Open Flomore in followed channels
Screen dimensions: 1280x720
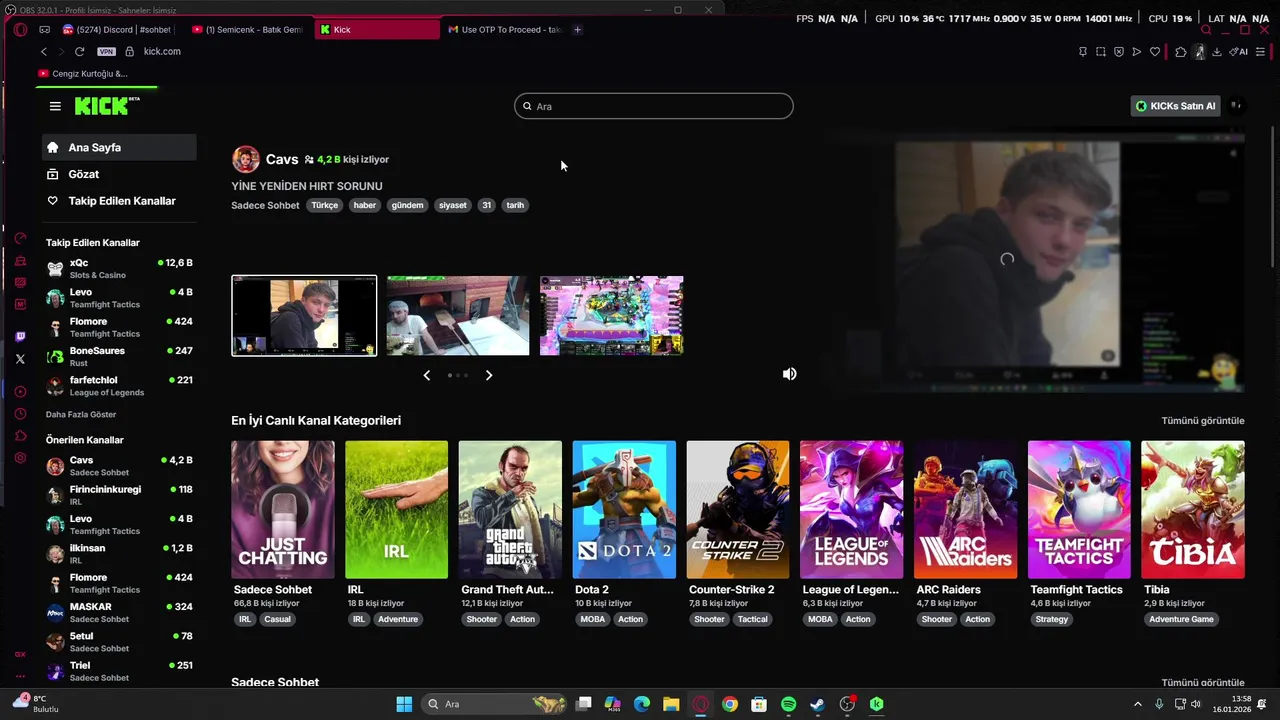[119, 327]
